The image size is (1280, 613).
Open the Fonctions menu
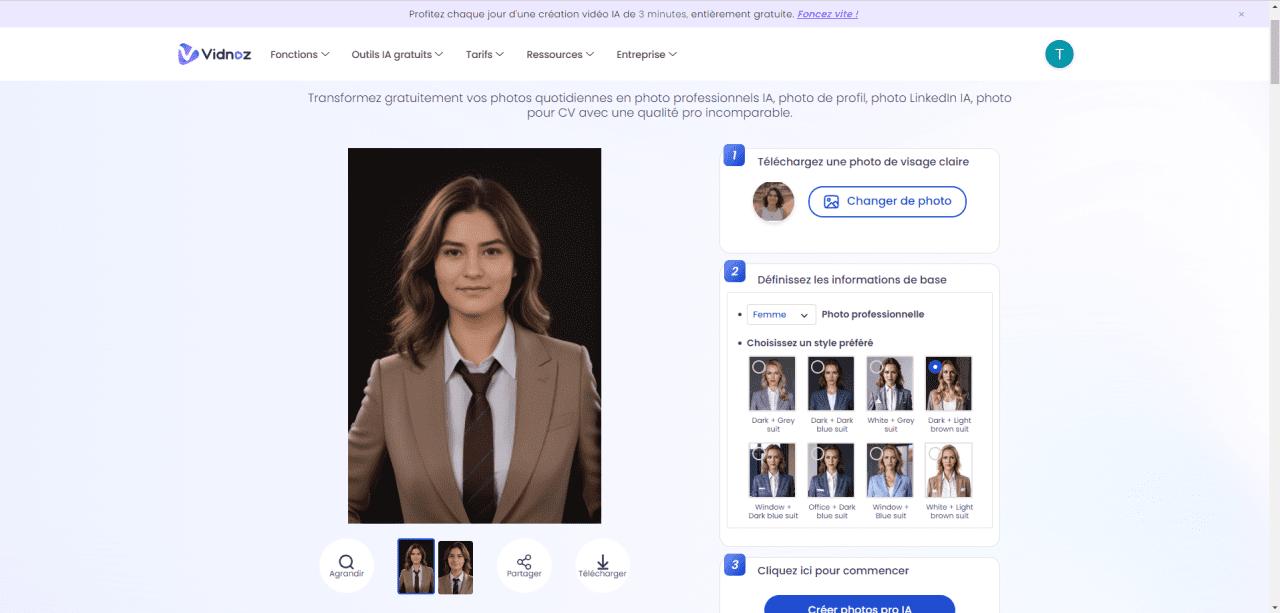(299, 54)
